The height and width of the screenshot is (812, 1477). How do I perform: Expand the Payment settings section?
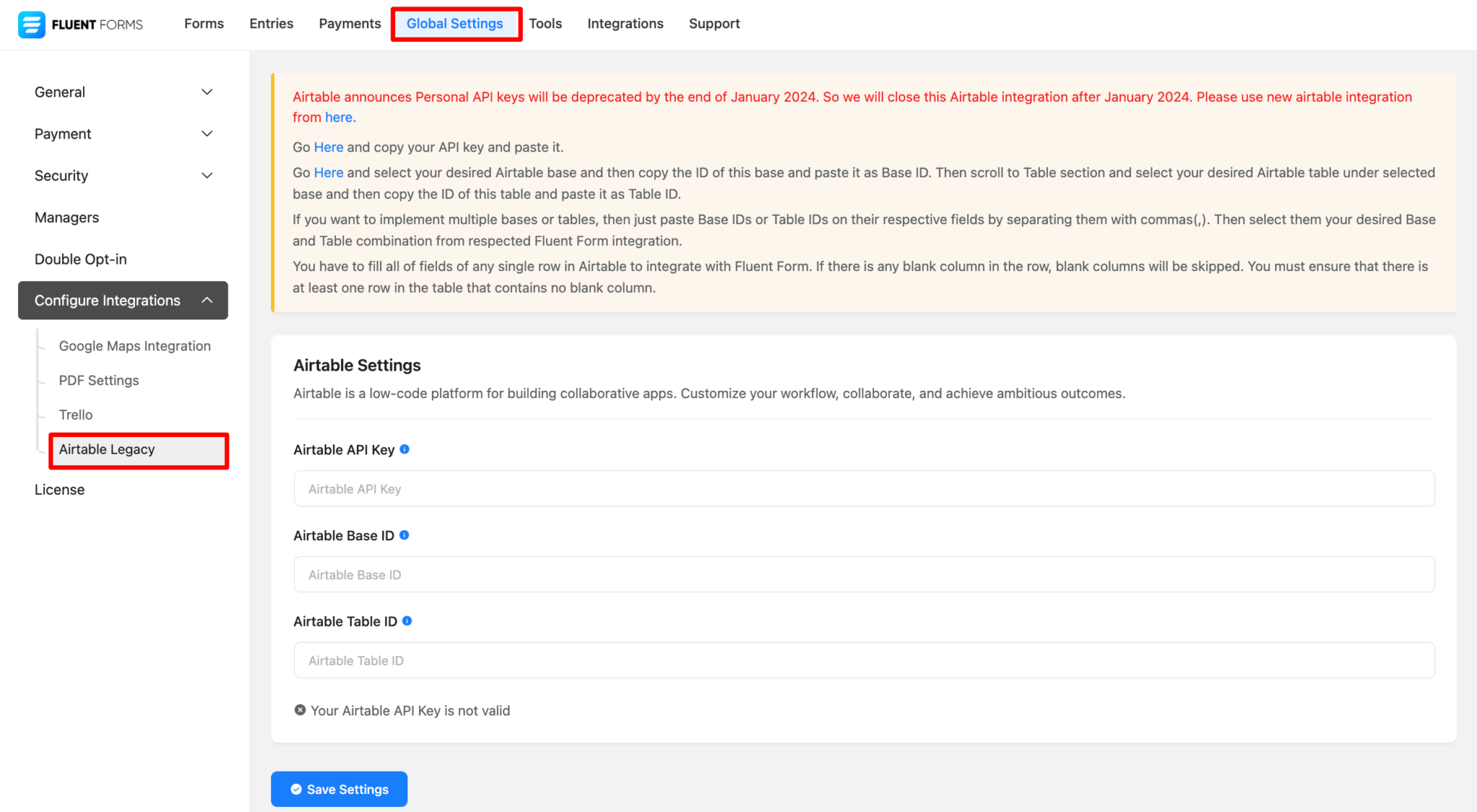pyautogui.click(x=206, y=133)
